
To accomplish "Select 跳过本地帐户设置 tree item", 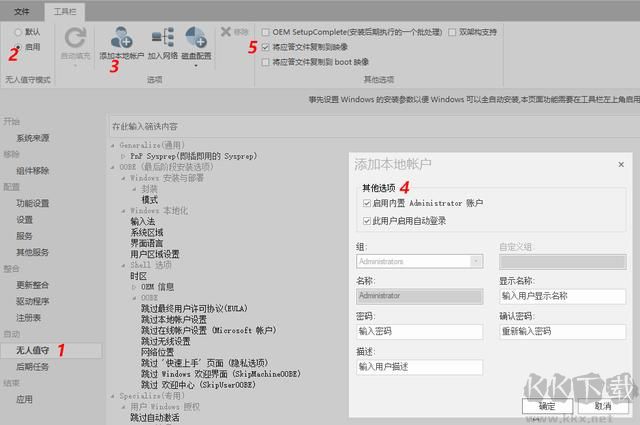I will tap(174, 320).
